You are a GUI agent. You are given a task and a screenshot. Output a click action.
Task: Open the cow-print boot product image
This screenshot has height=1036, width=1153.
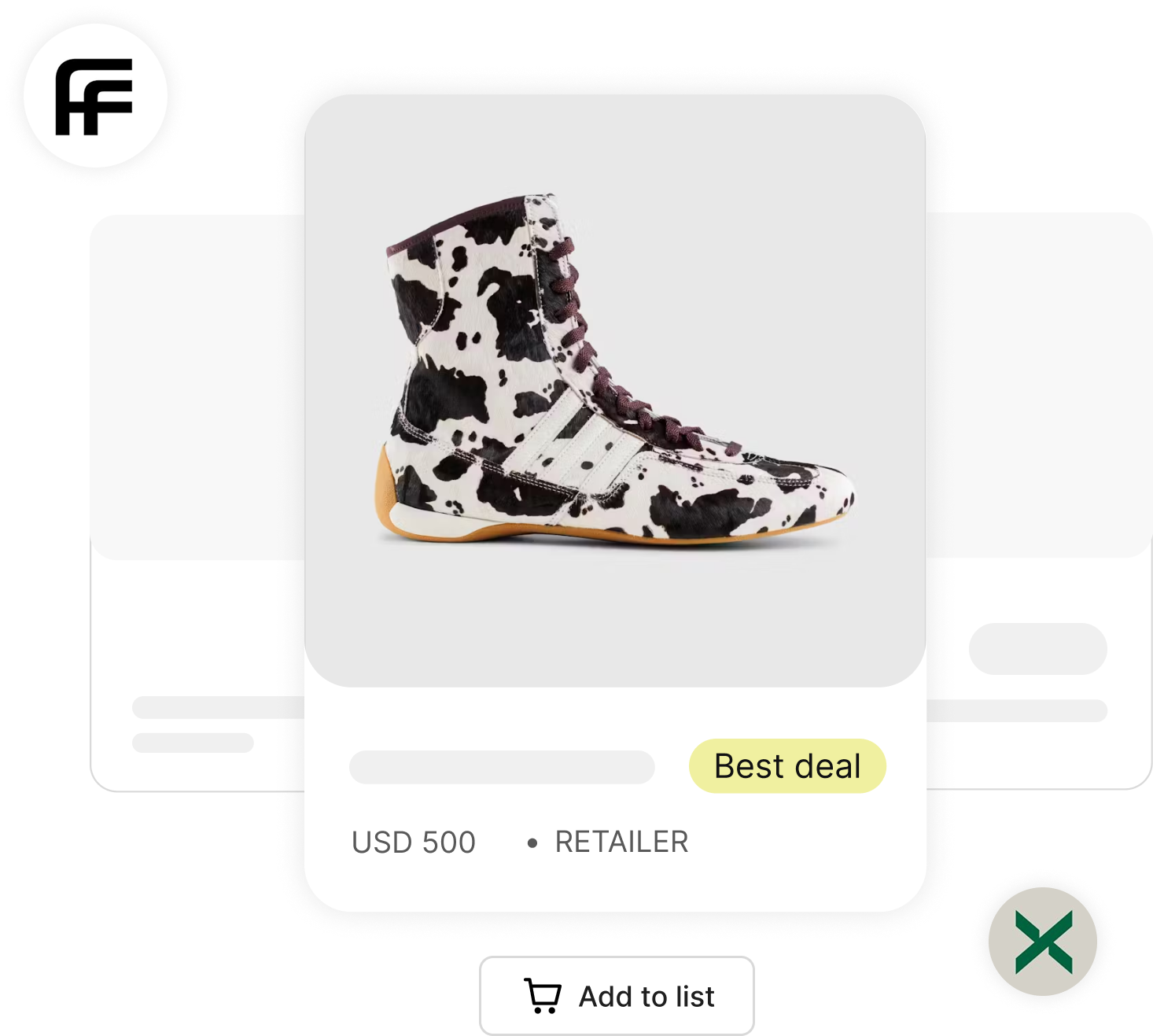point(615,391)
